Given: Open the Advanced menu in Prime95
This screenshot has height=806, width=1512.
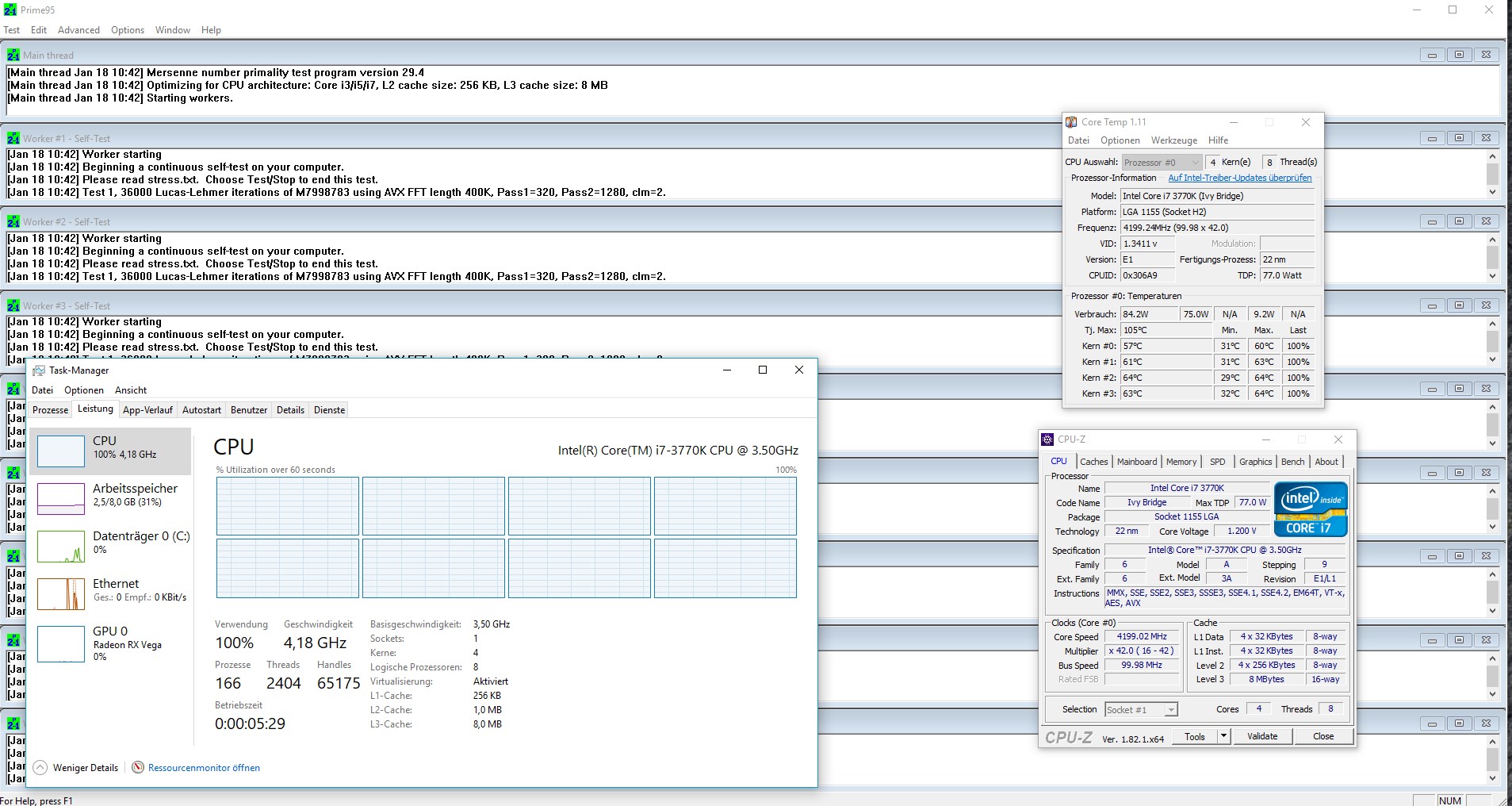Looking at the screenshot, I should (x=78, y=30).
